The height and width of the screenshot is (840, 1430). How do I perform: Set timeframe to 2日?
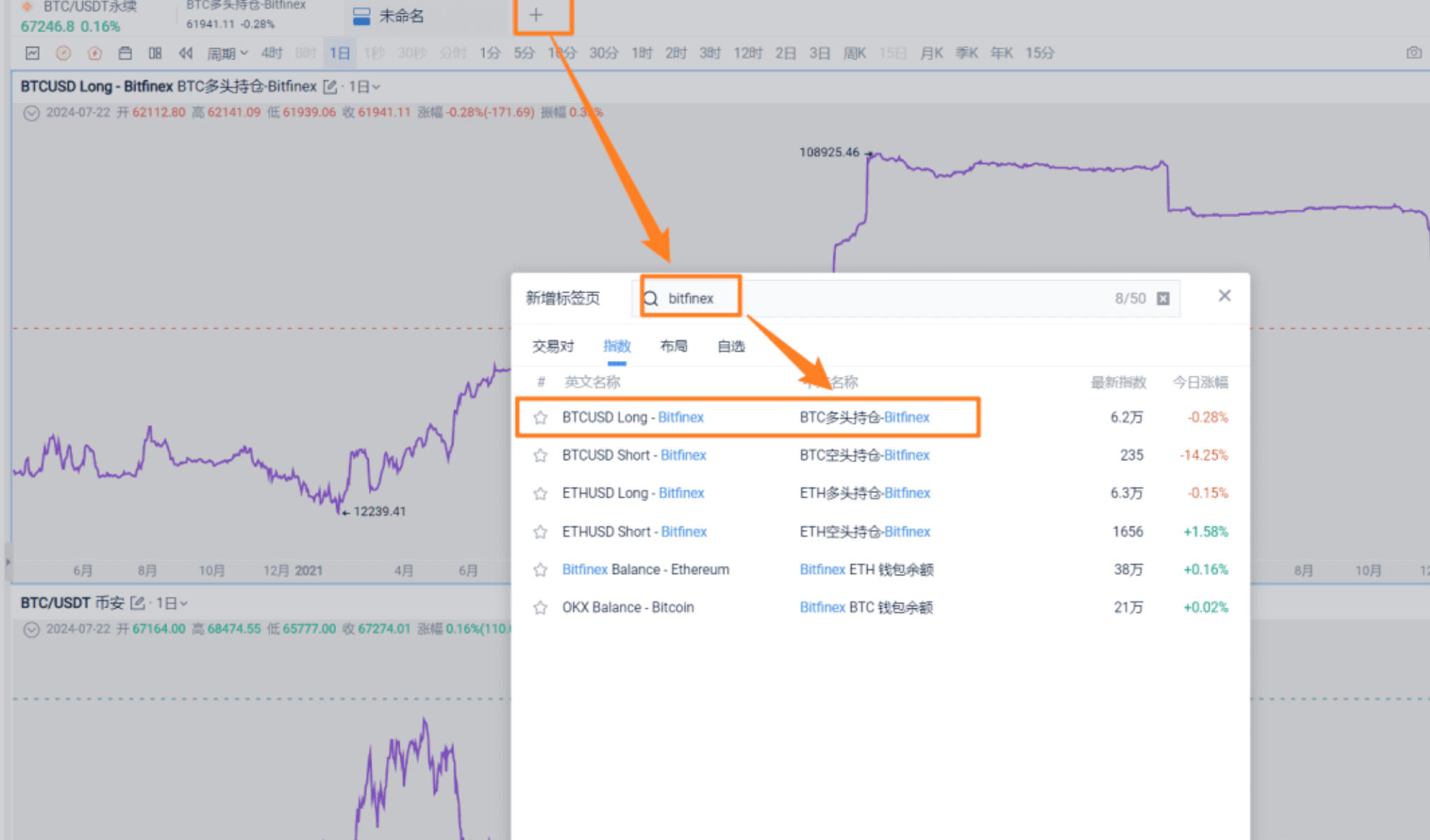click(x=786, y=53)
